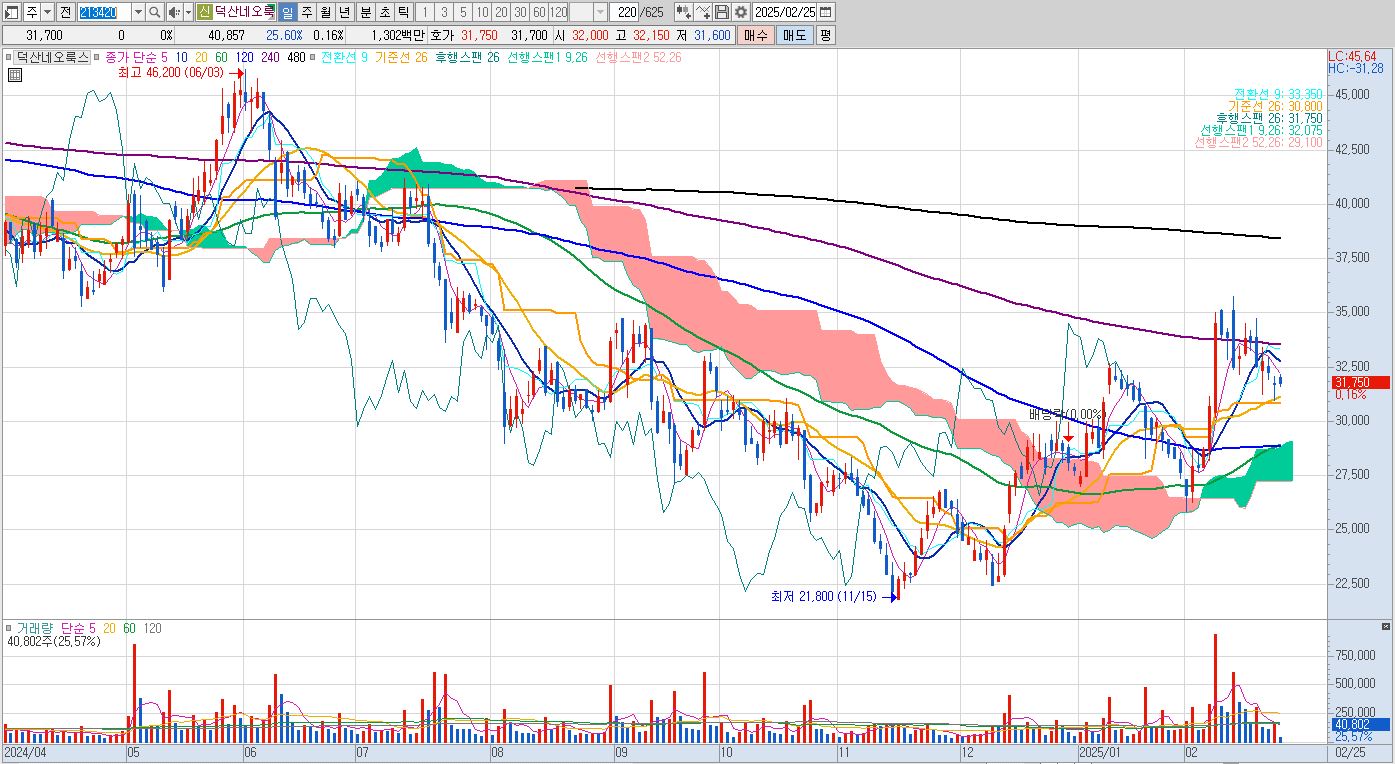1395x764 pixels.
Task: Click the stock code input field 213420
Action: pyautogui.click(x=104, y=12)
